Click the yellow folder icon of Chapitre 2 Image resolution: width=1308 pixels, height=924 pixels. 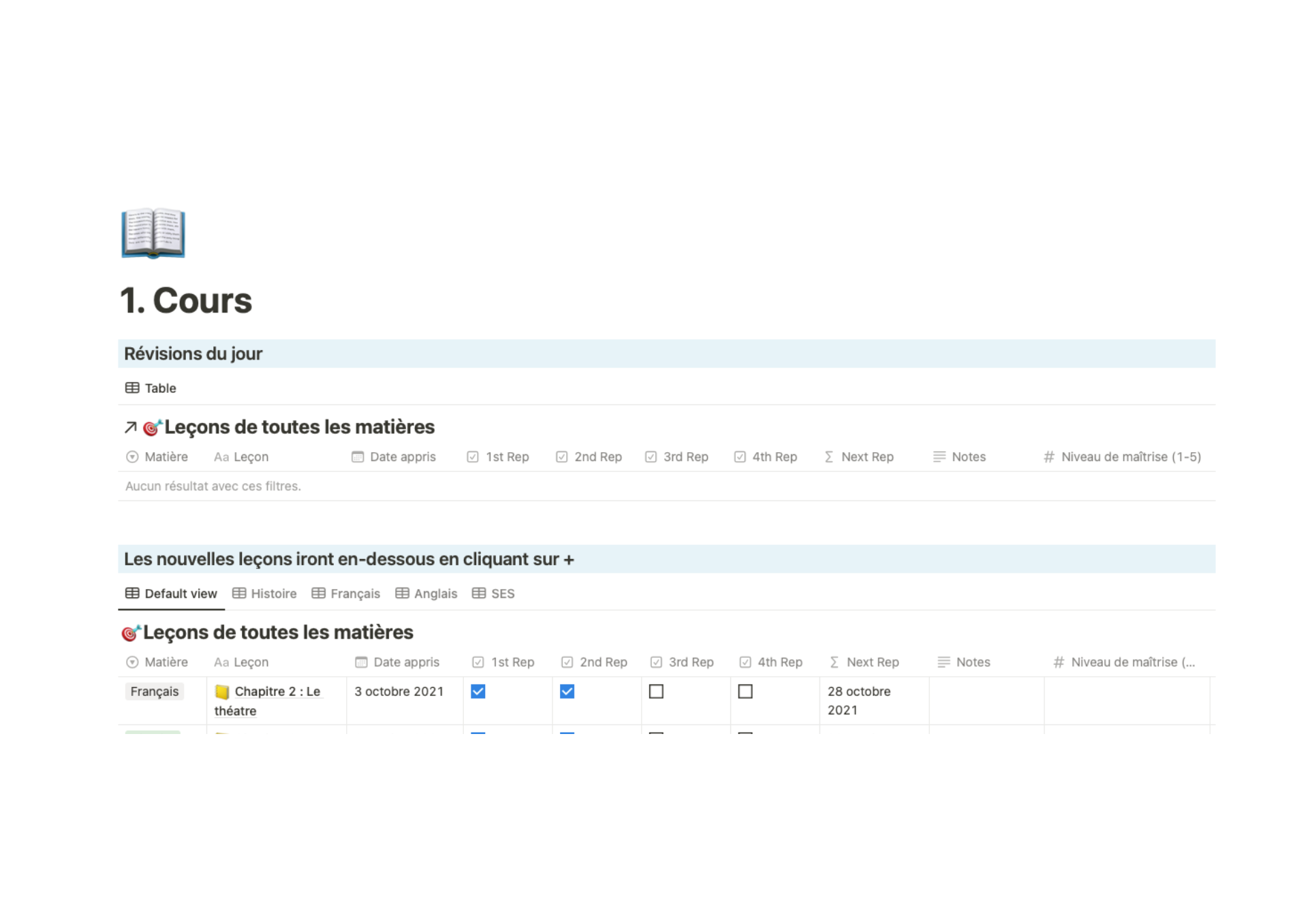(222, 692)
